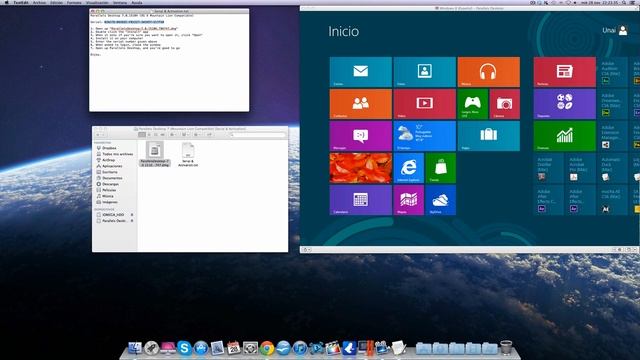Open the Mail (Correo) tile in Windows 8

360,72
